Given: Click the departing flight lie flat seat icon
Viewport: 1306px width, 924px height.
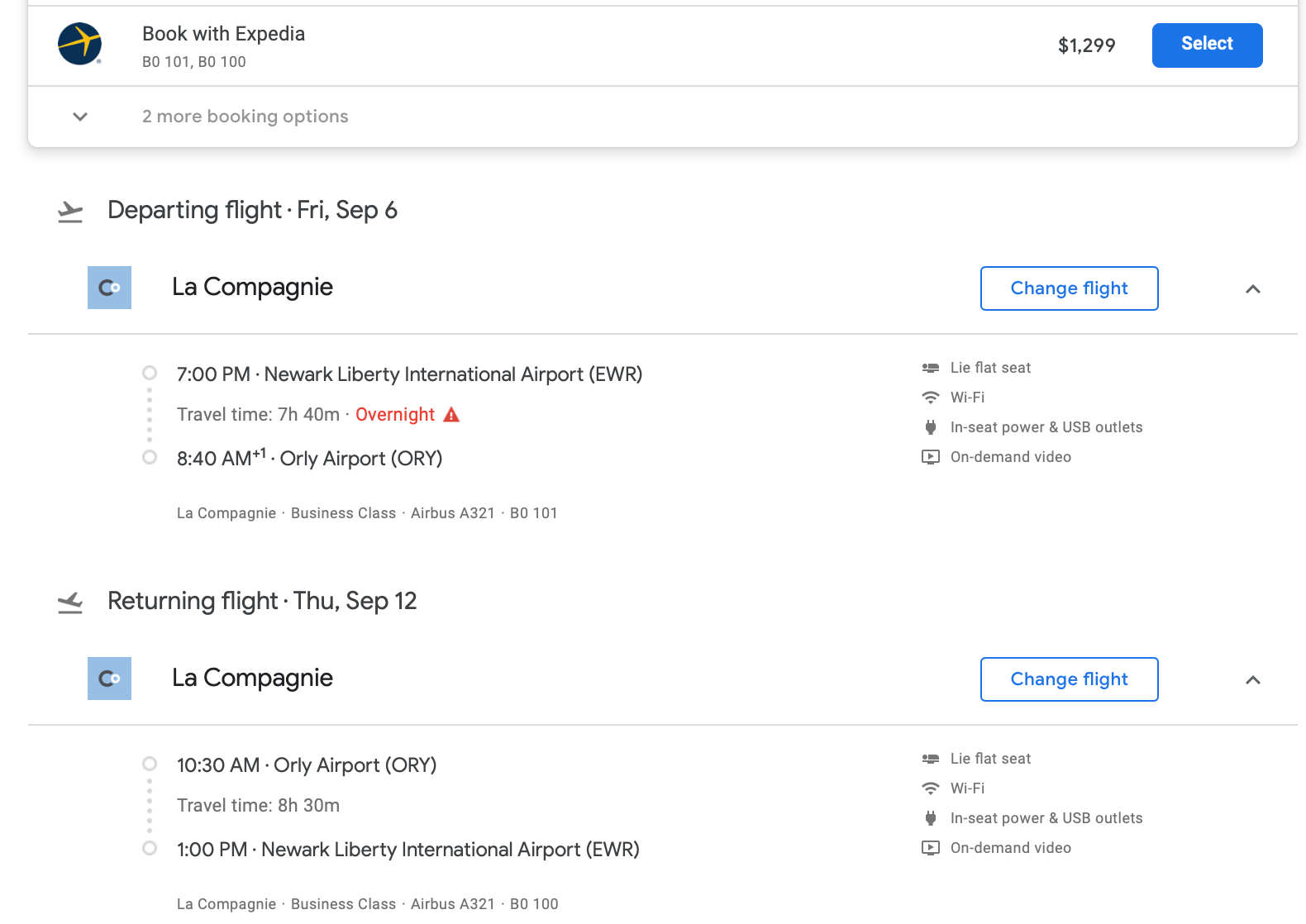Looking at the screenshot, I should pyautogui.click(x=931, y=368).
